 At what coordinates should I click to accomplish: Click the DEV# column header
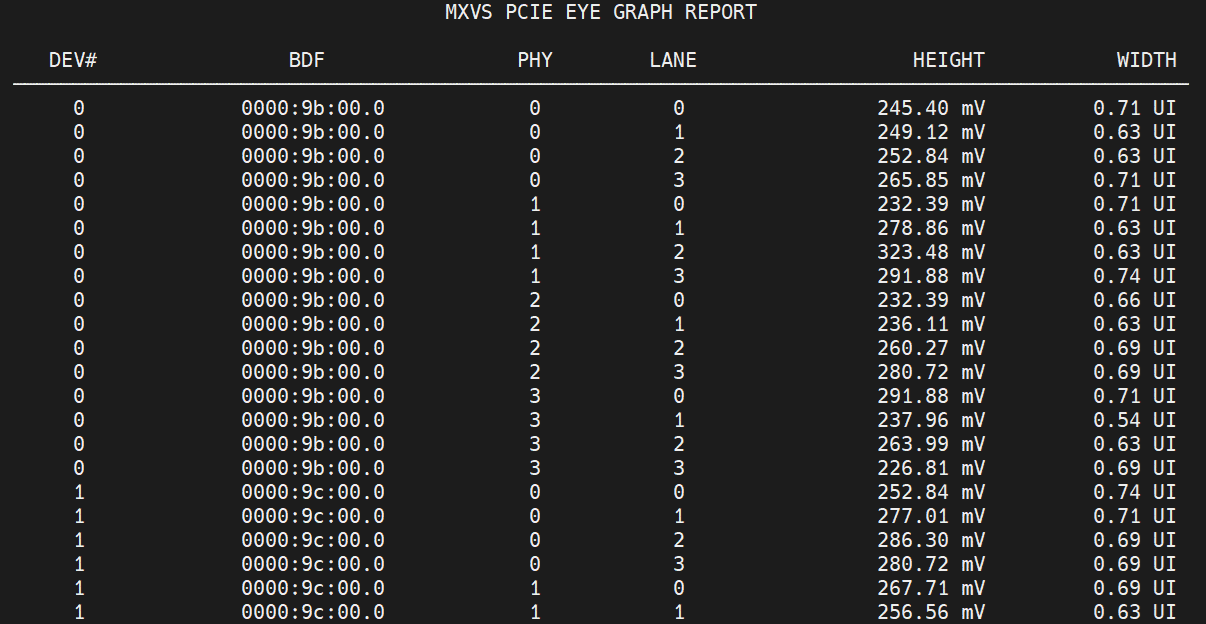click(x=73, y=60)
